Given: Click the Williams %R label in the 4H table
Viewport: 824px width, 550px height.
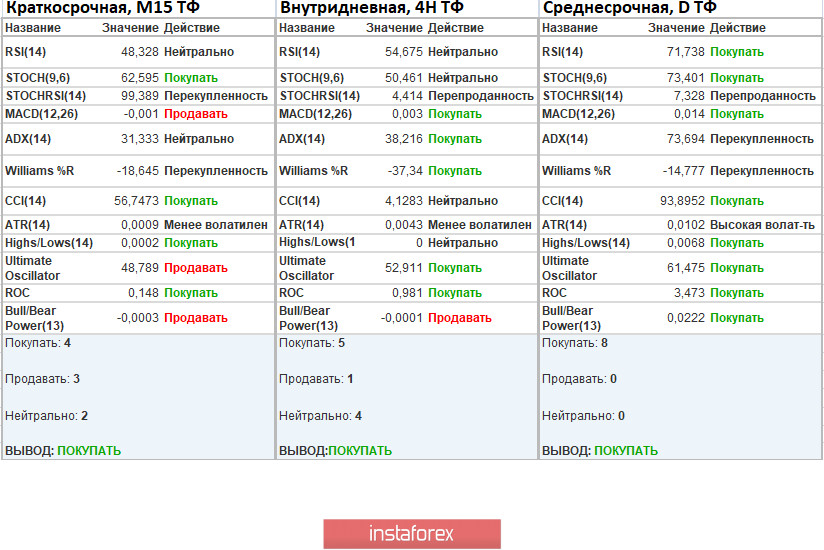Looking at the screenshot, I should (313, 171).
